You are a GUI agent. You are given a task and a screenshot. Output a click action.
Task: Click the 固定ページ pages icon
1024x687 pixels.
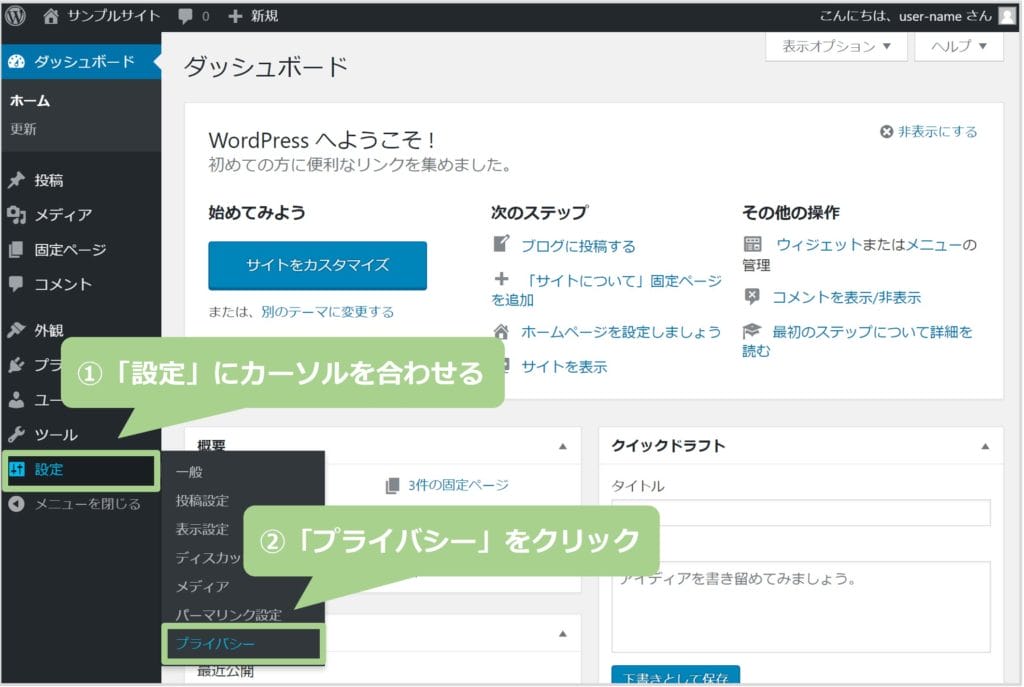coord(16,249)
